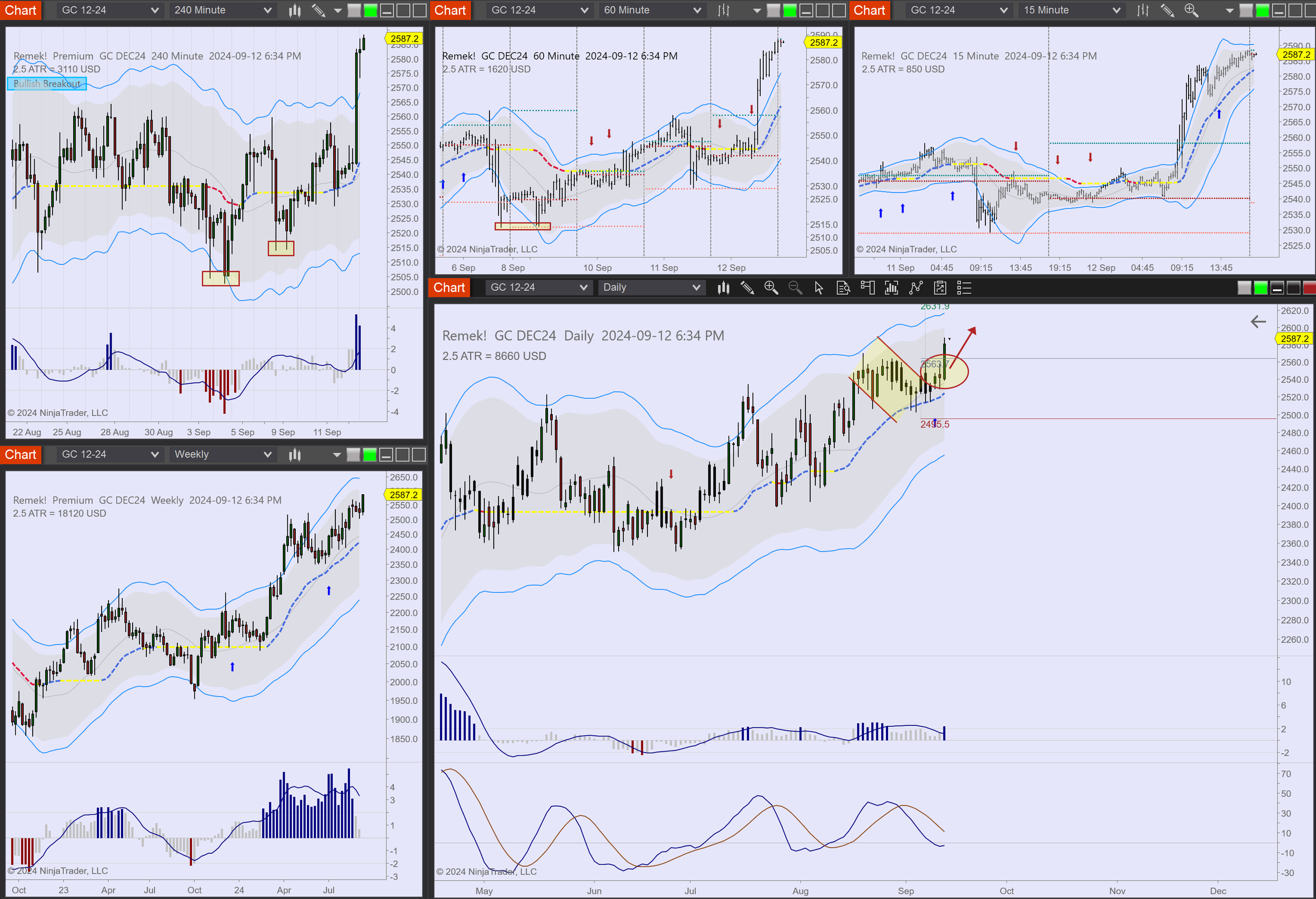The height and width of the screenshot is (899, 1316).
Task: Select the Chart tab of Daily window
Action: (x=449, y=287)
